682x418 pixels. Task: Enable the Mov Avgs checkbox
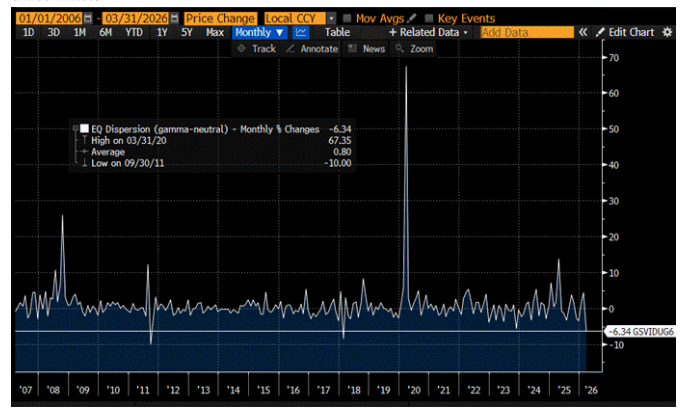click(x=348, y=19)
